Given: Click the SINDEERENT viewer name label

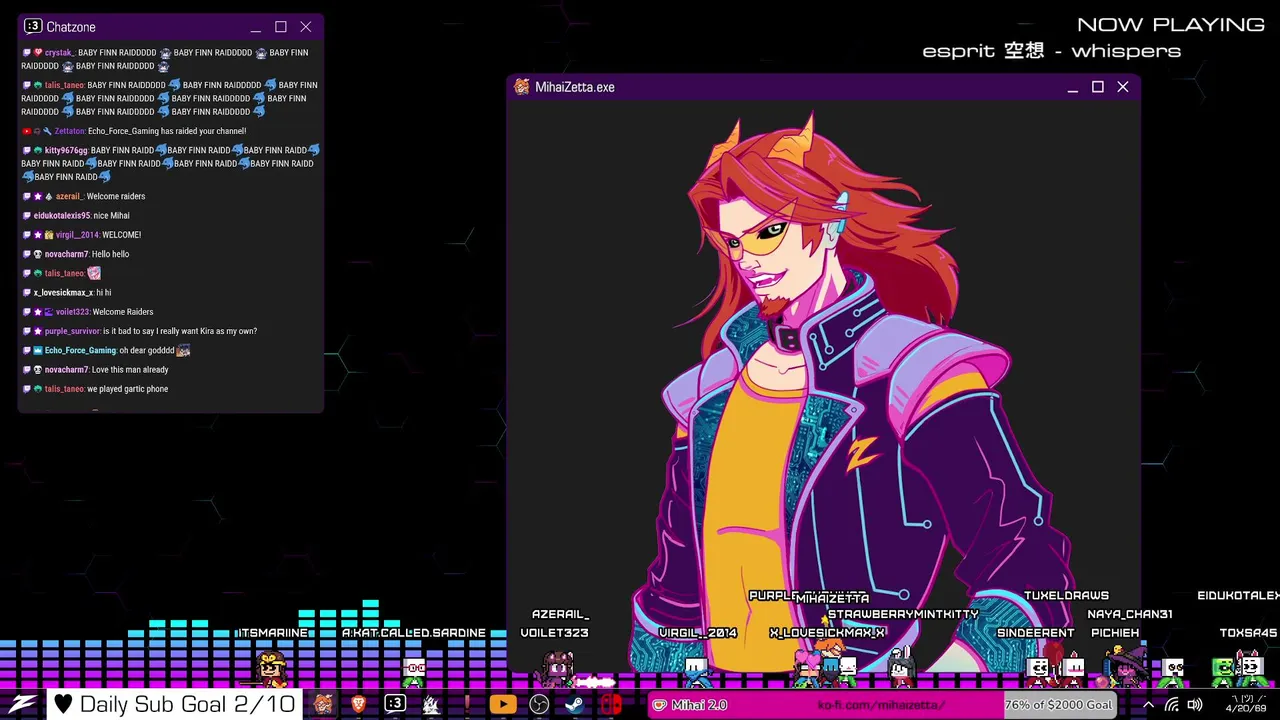Looking at the screenshot, I should [1035, 633].
